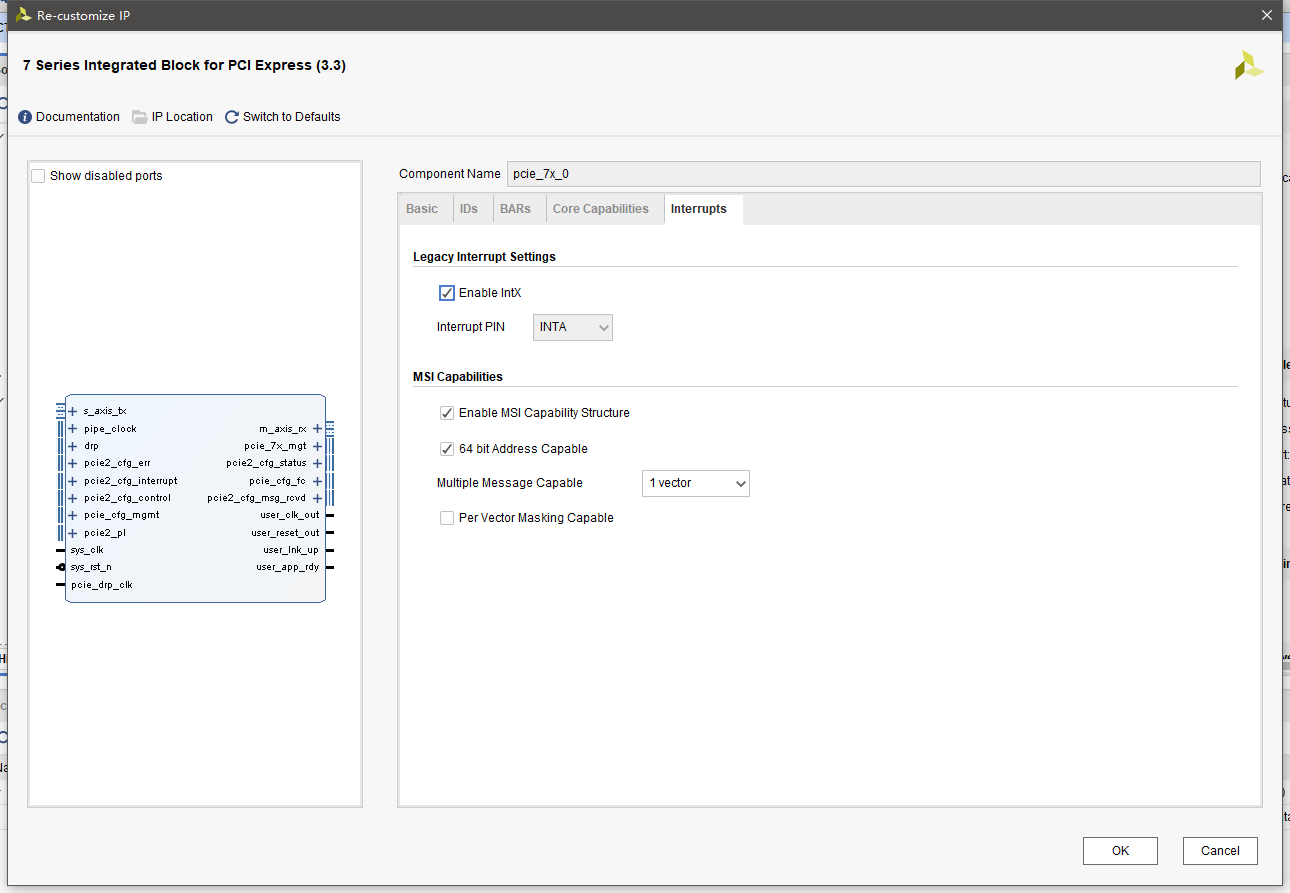The height and width of the screenshot is (893, 1290).
Task: Enable Per Vector Masking Capable checkbox
Action: pos(447,518)
